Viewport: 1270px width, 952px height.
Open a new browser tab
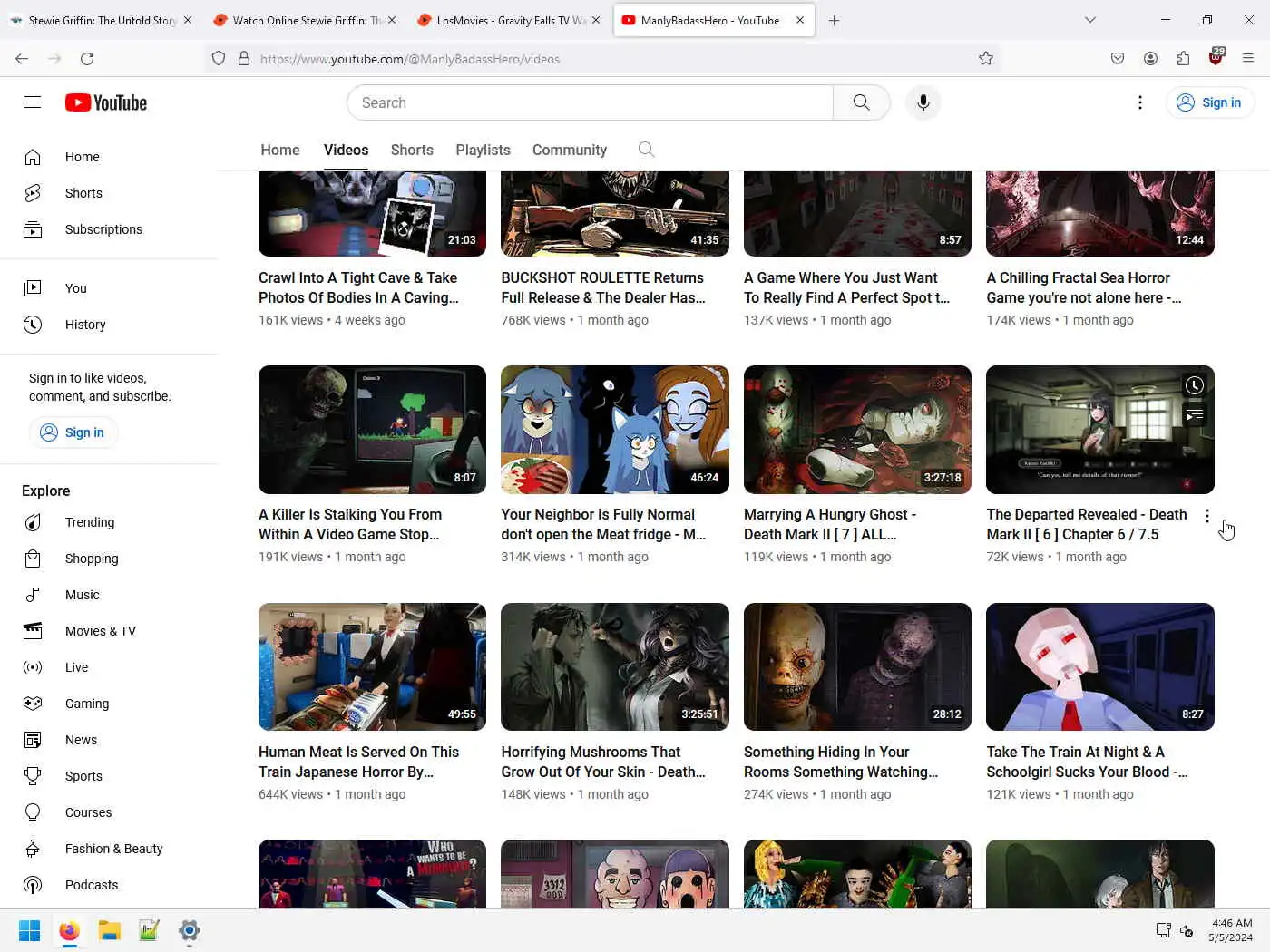click(834, 20)
